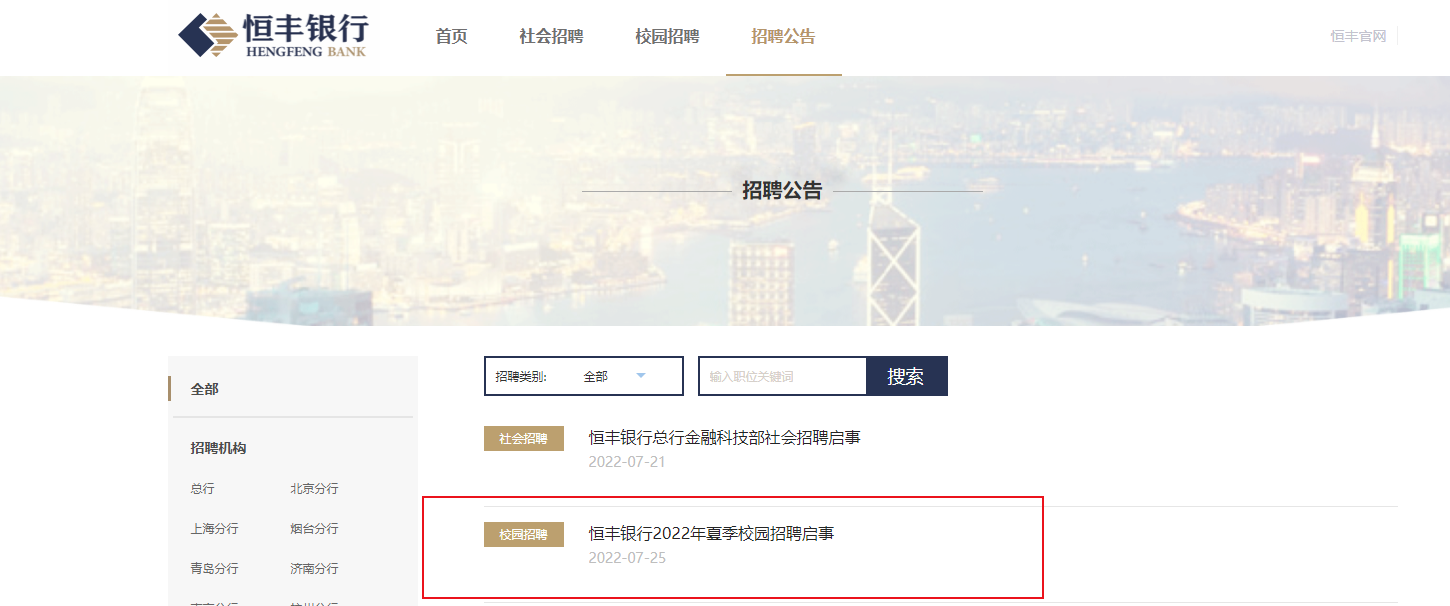Open 恒丰银行总行金融科技部社会招聘启事 announcement

coord(724,437)
